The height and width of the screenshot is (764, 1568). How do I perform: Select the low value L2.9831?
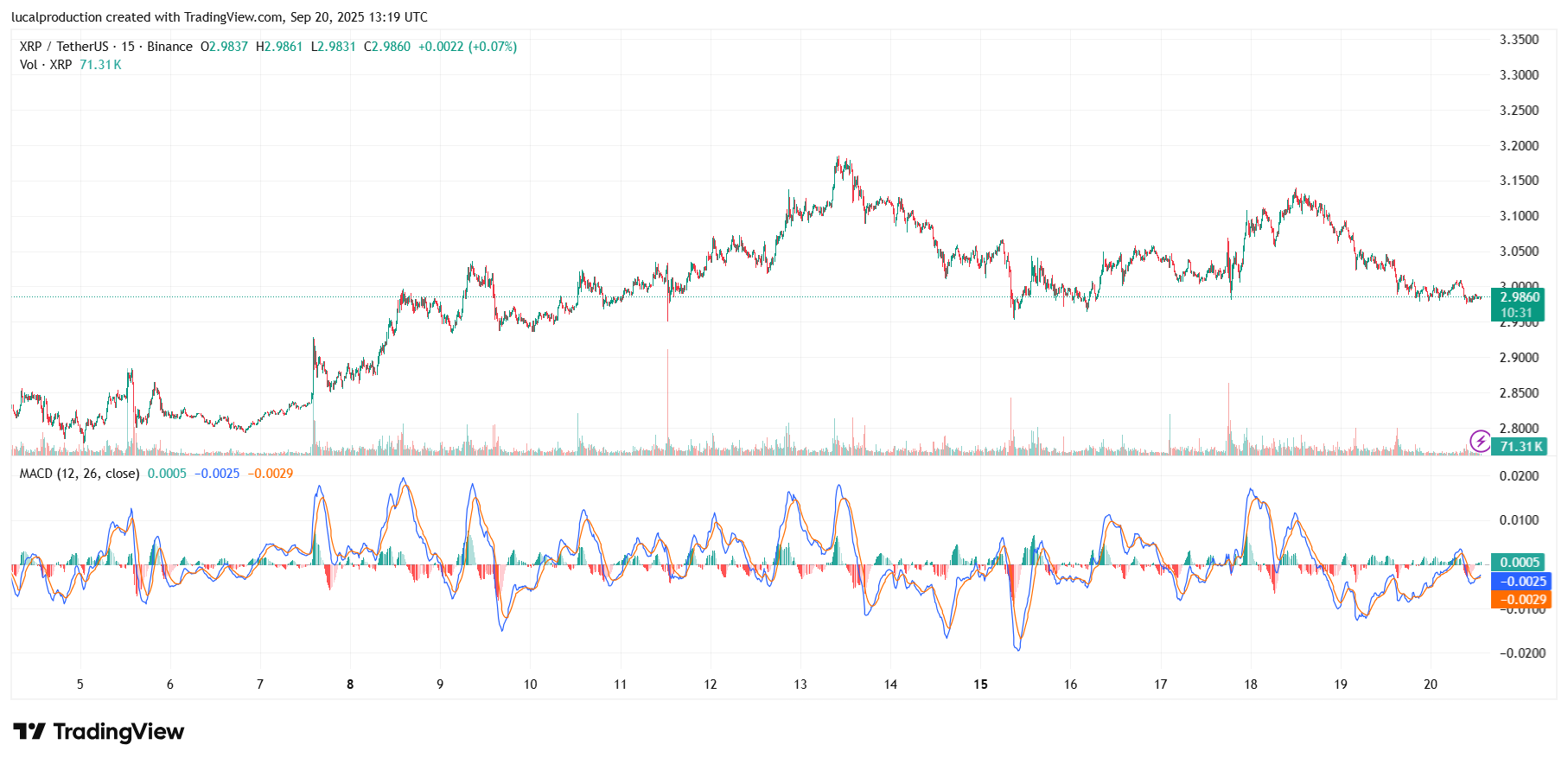pos(334,47)
